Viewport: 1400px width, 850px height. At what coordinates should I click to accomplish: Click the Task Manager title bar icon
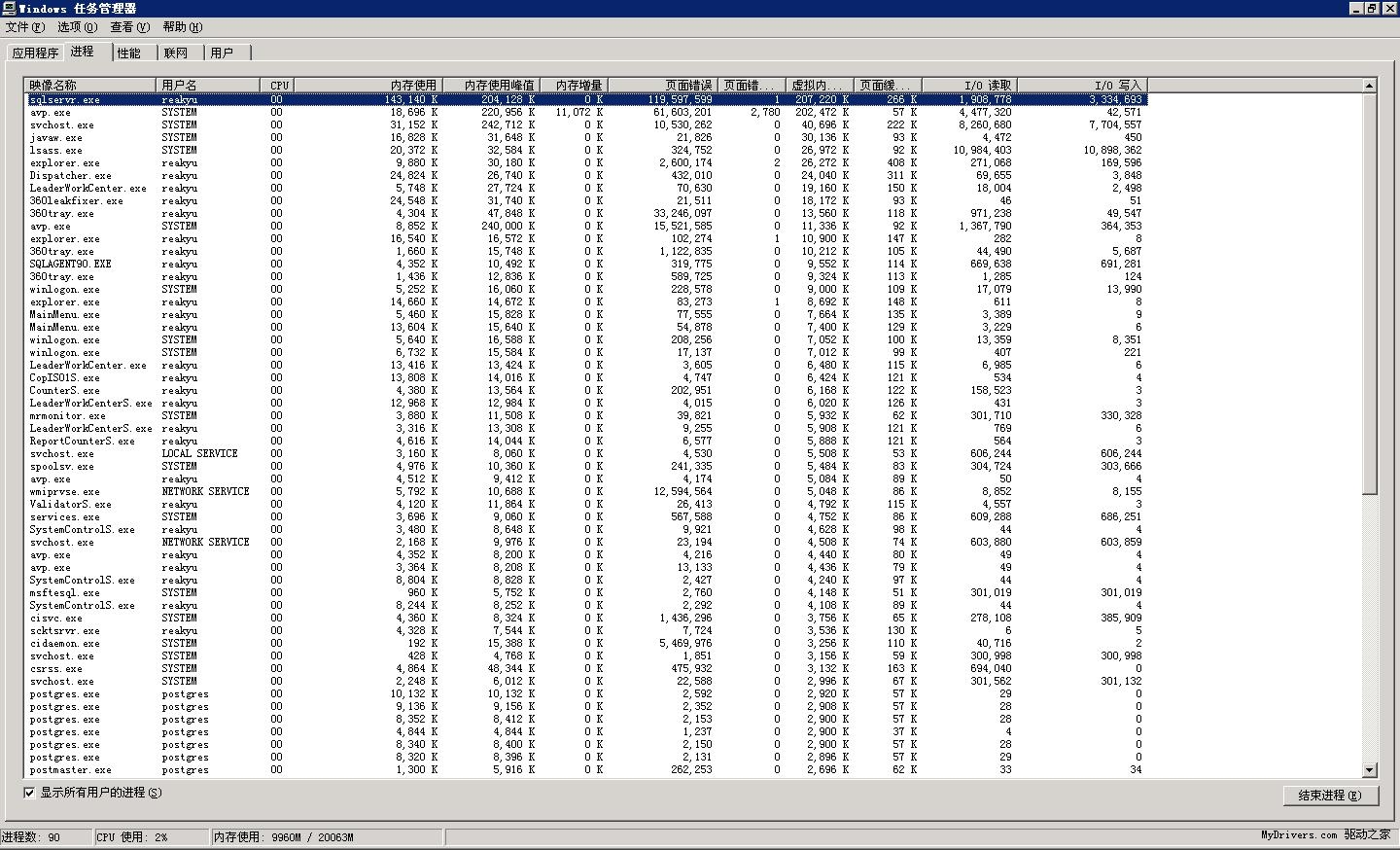click(9, 9)
